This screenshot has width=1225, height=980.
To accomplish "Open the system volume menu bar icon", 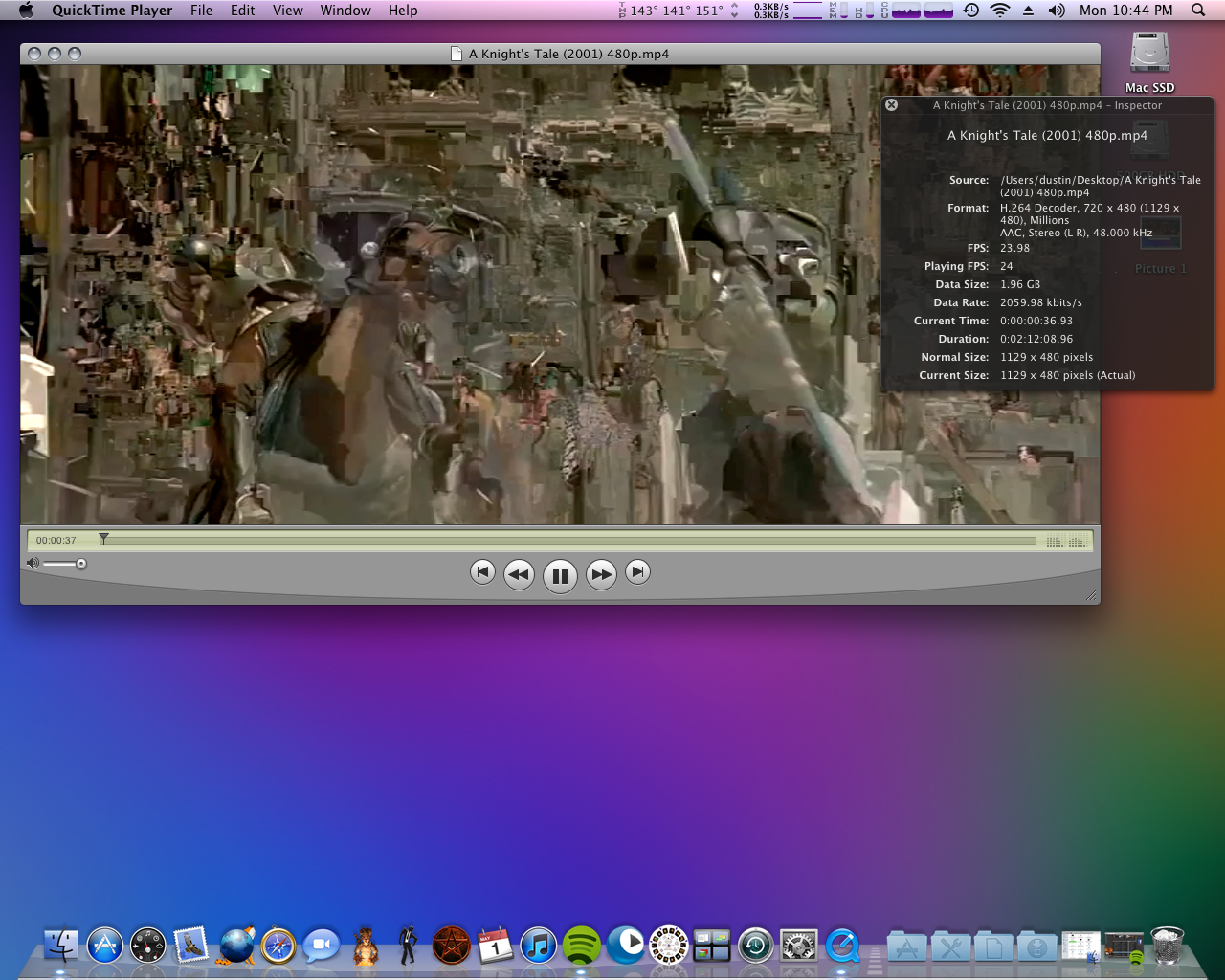I will [1057, 11].
